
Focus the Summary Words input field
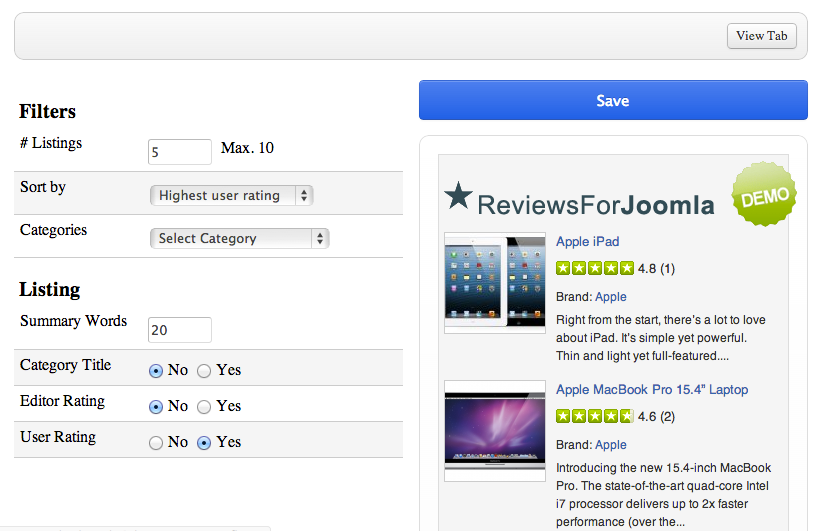pyautogui.click(x=180, y=330)
